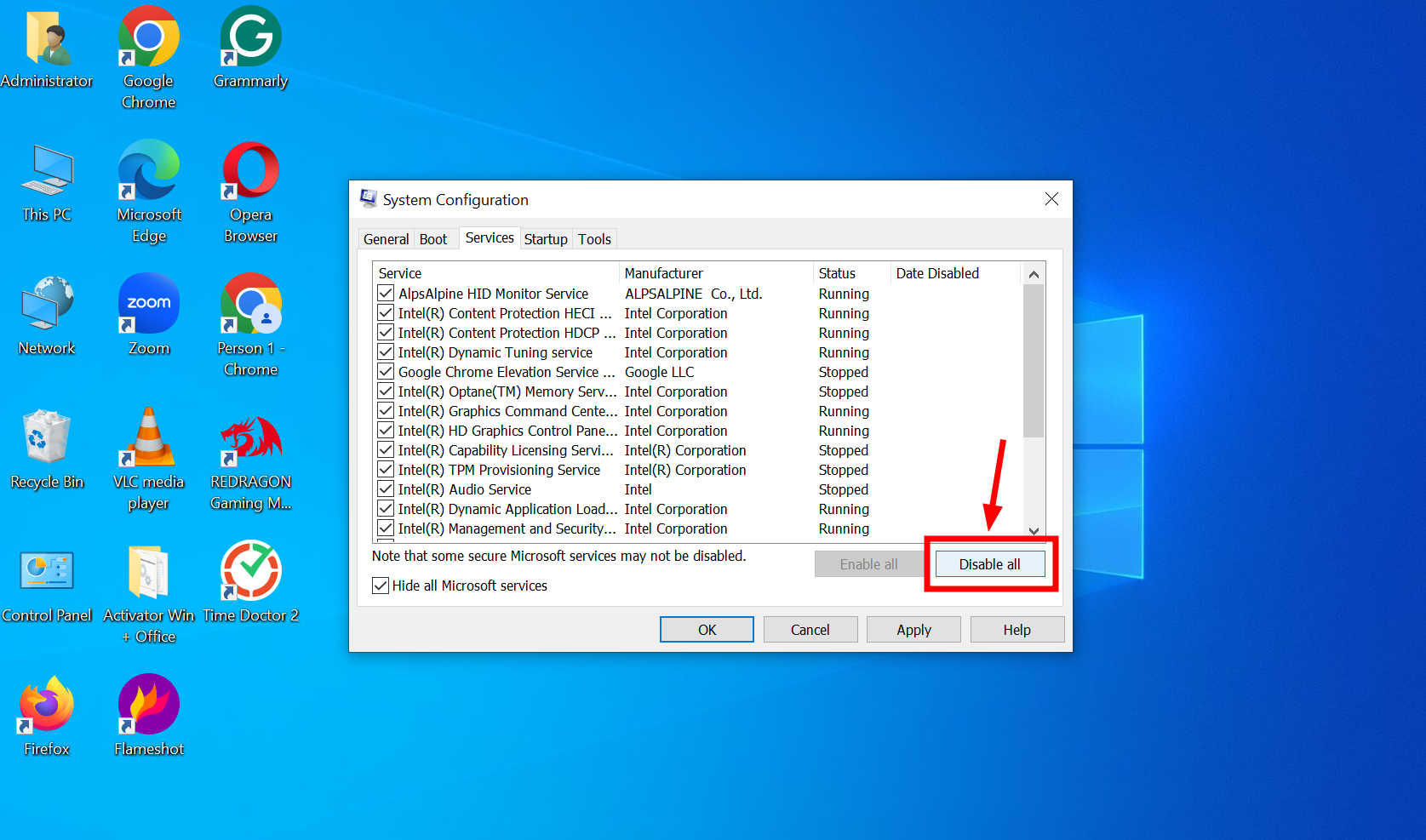The height and width of the screenshot is (840, 1426).
Task: Start Time Doctor 2
Action: [249, 571]
